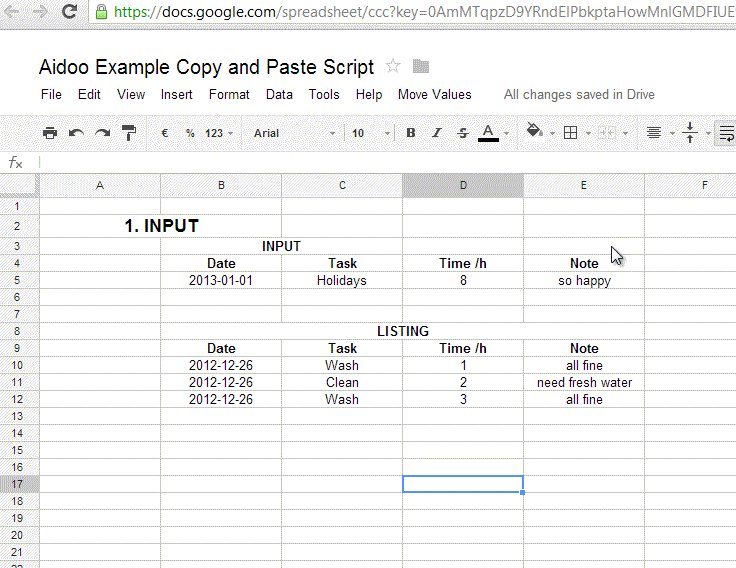Open the File menu
The image size is (736, 568).
pyautogui.click(x=51, y=94)
